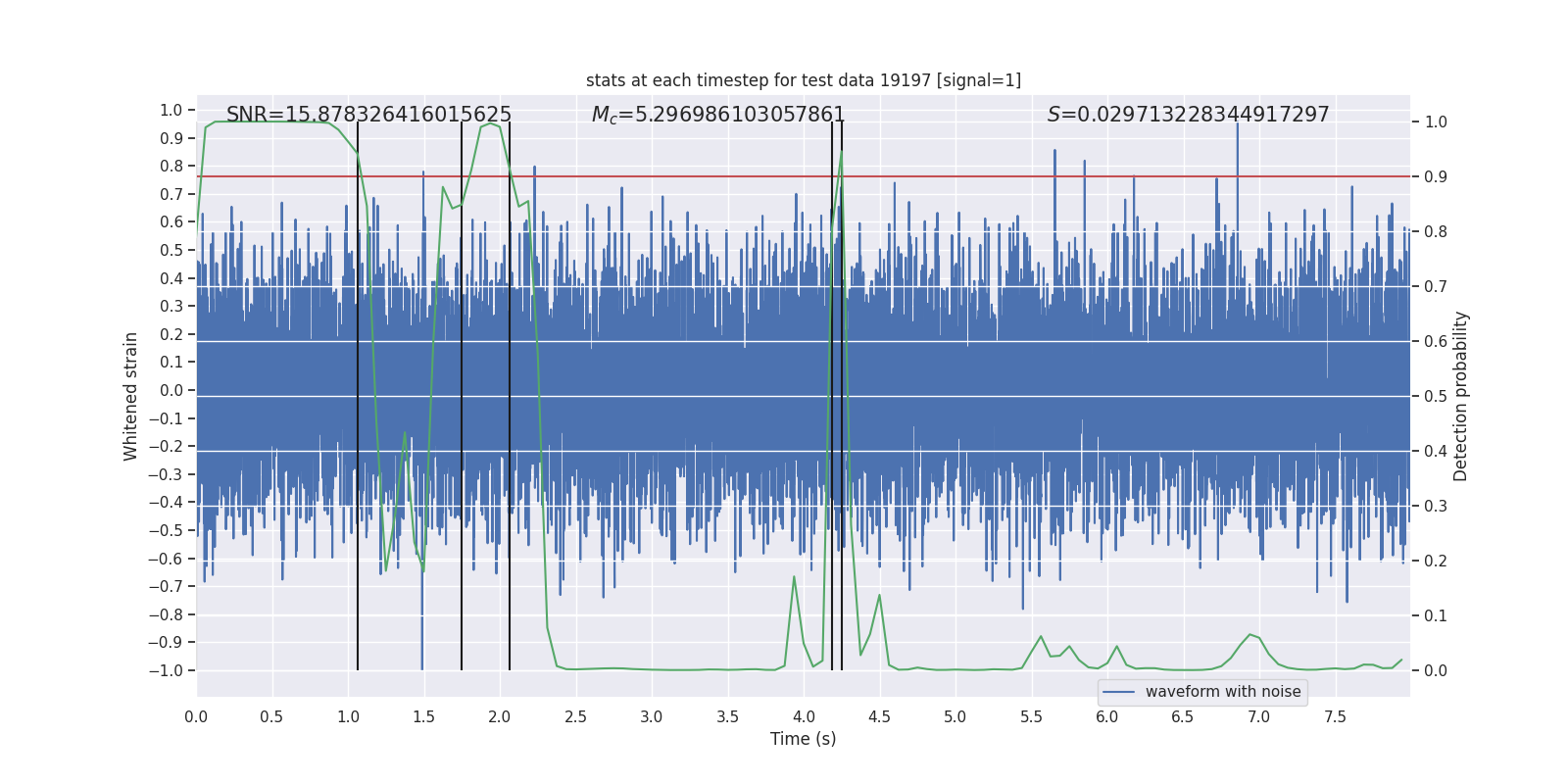Click the −1.0 tick on whitened strain axis
The image size is (1568, 784).
tap(166, 670)
